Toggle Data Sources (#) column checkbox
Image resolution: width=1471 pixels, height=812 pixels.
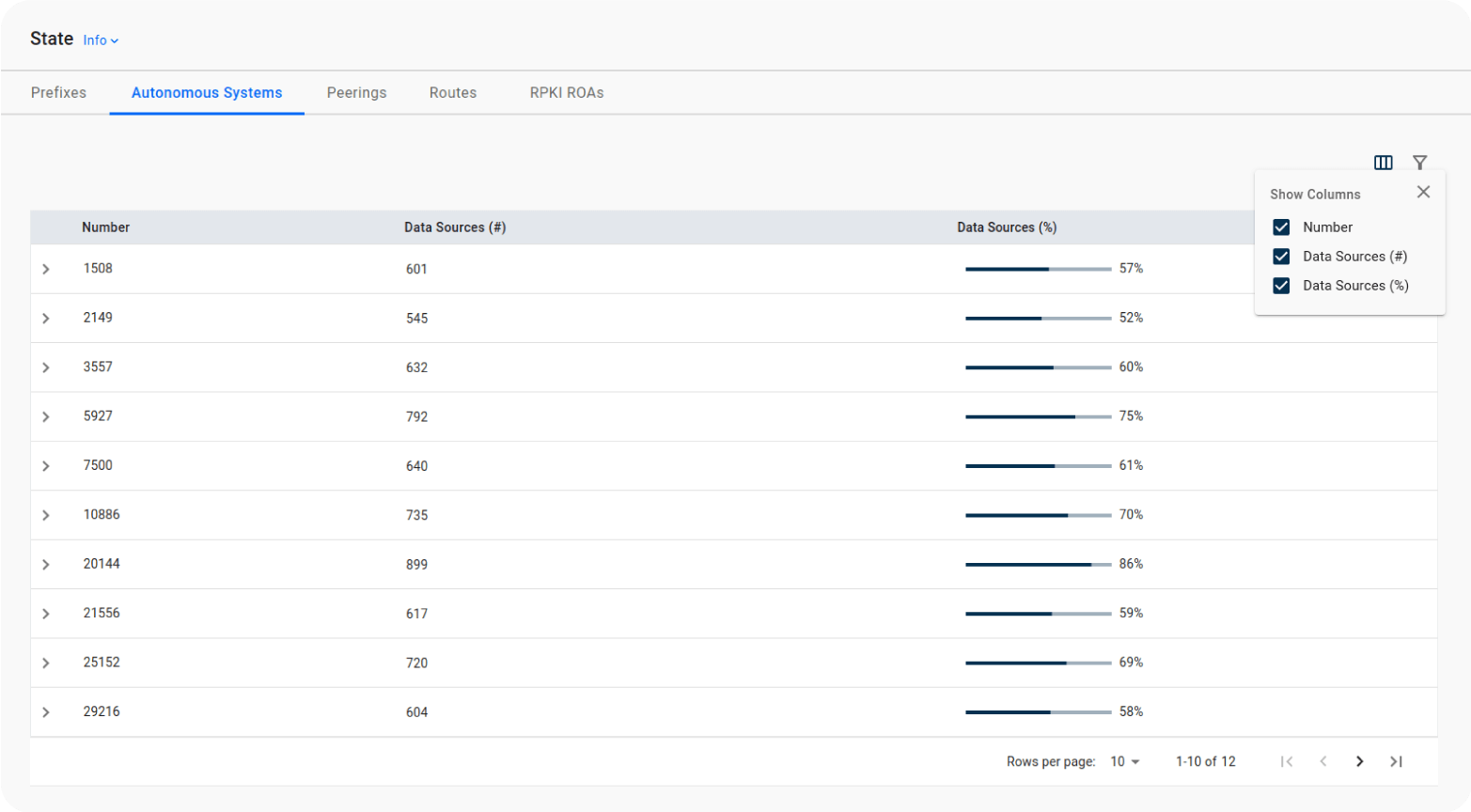[x=1281, y=257]
